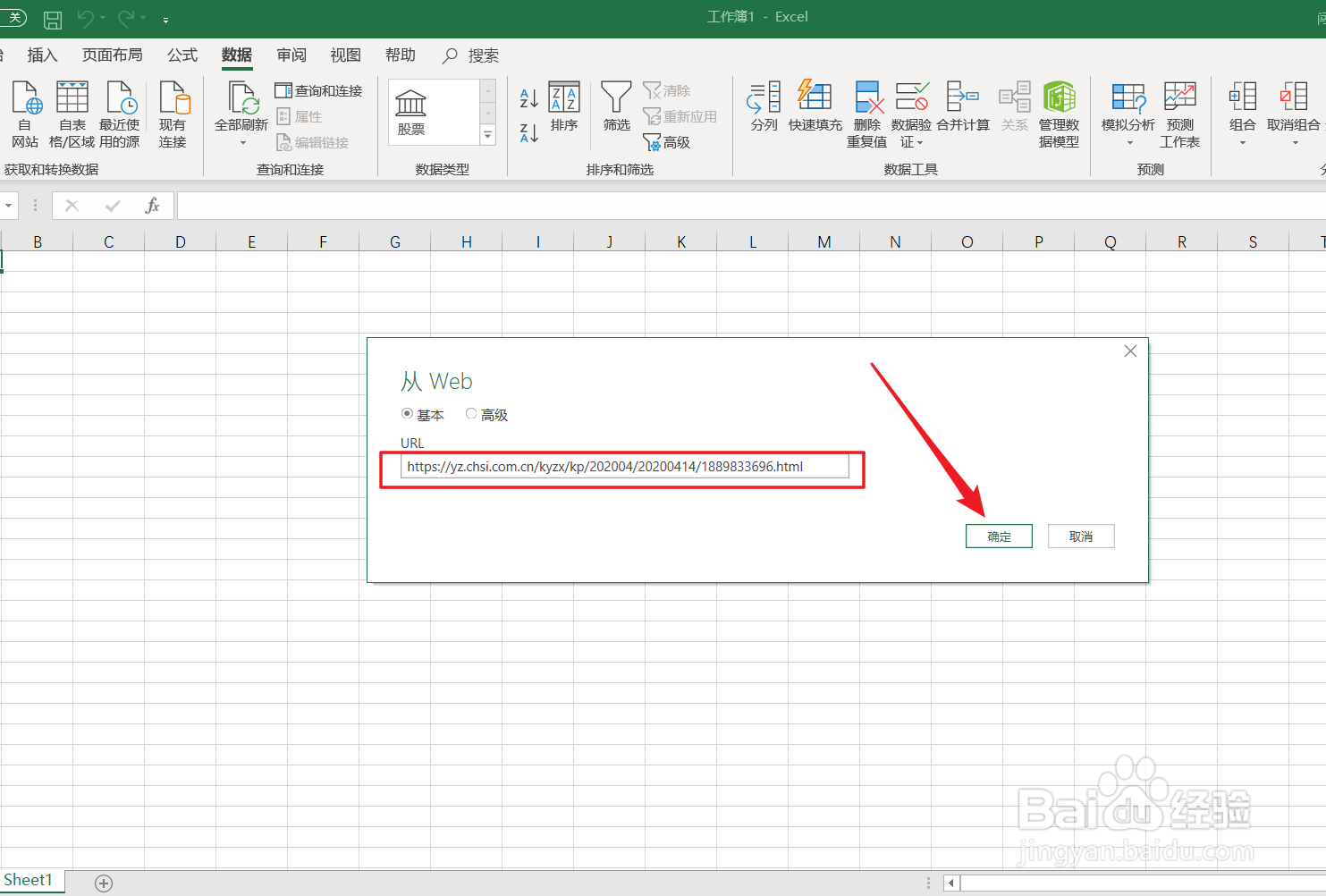
Task: Click the Redo icon in title bar
Action: point(126,18)
